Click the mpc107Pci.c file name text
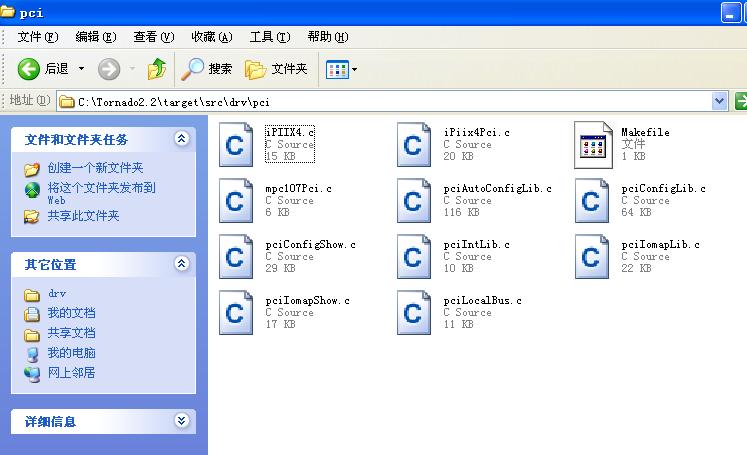The width and height of the screenshot is (747, 455). 299,189
